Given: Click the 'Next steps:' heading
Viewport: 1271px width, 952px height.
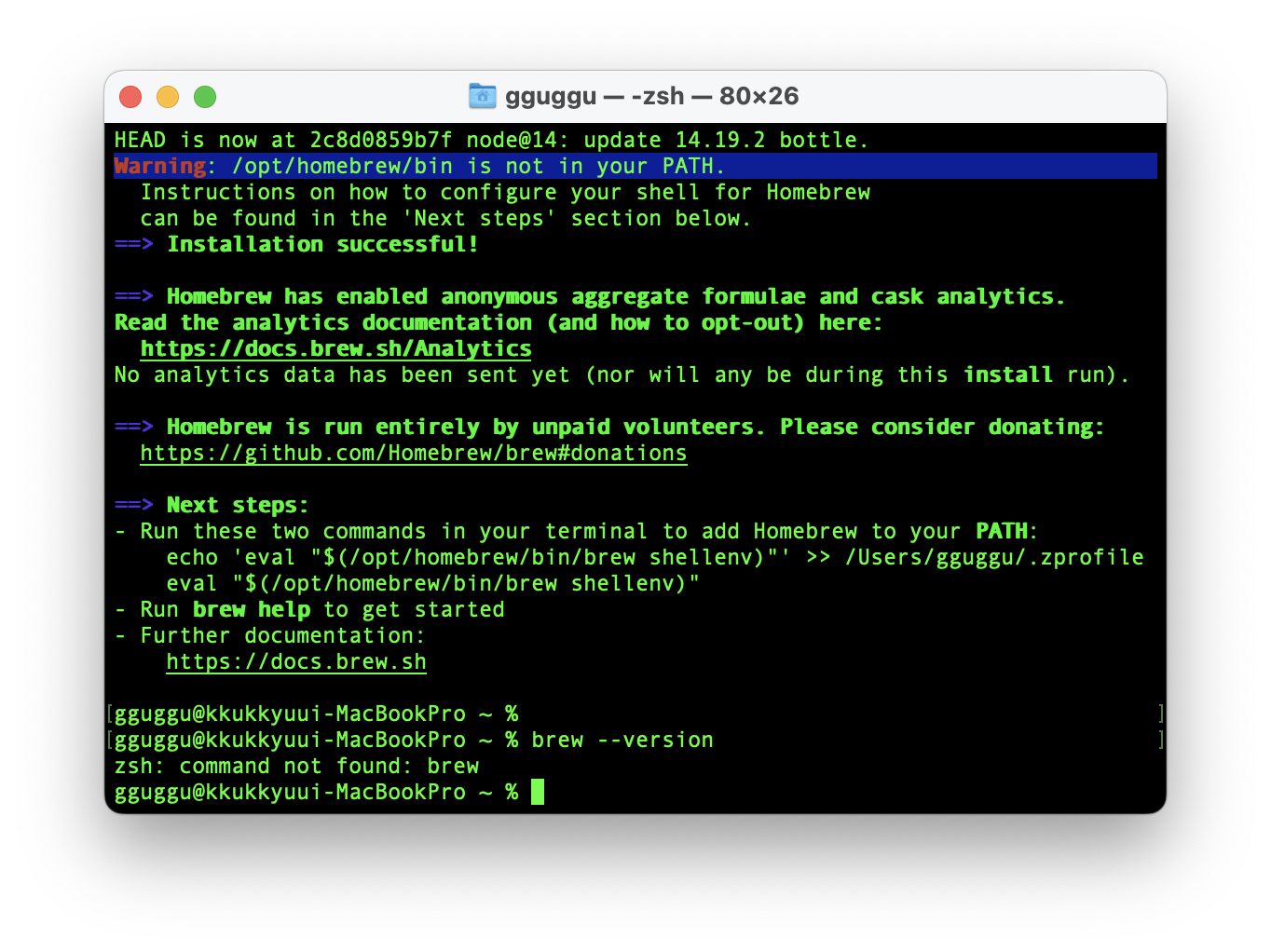Looking at the screenshot, I should point(237,505).
